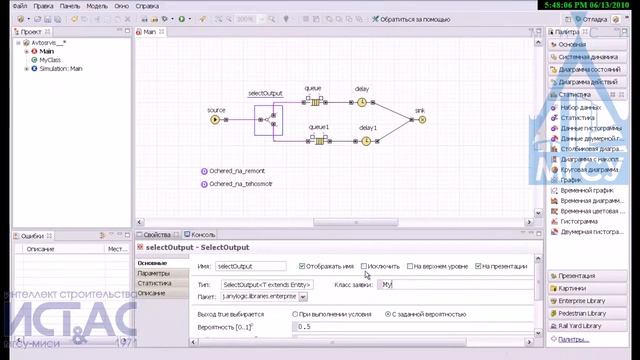This screenshot has width=640, height=360.
Task: Select the queue1 block icon
Action: pos(319,141)
